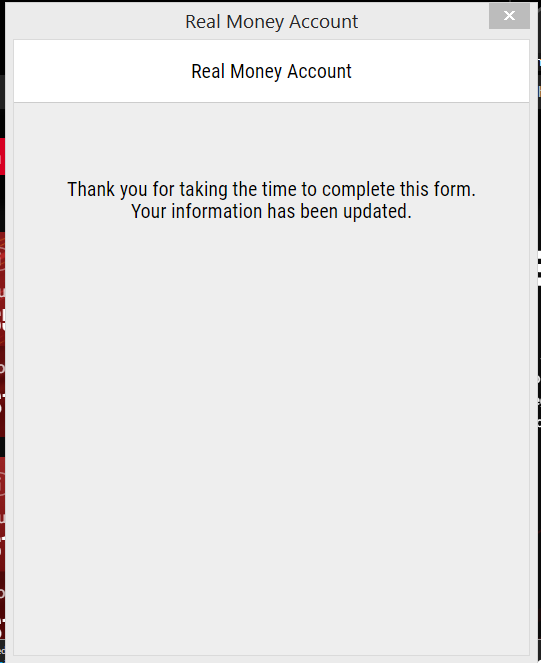
Task: Click lower dark red promo tile at left edge
Action: pos(2,550)
